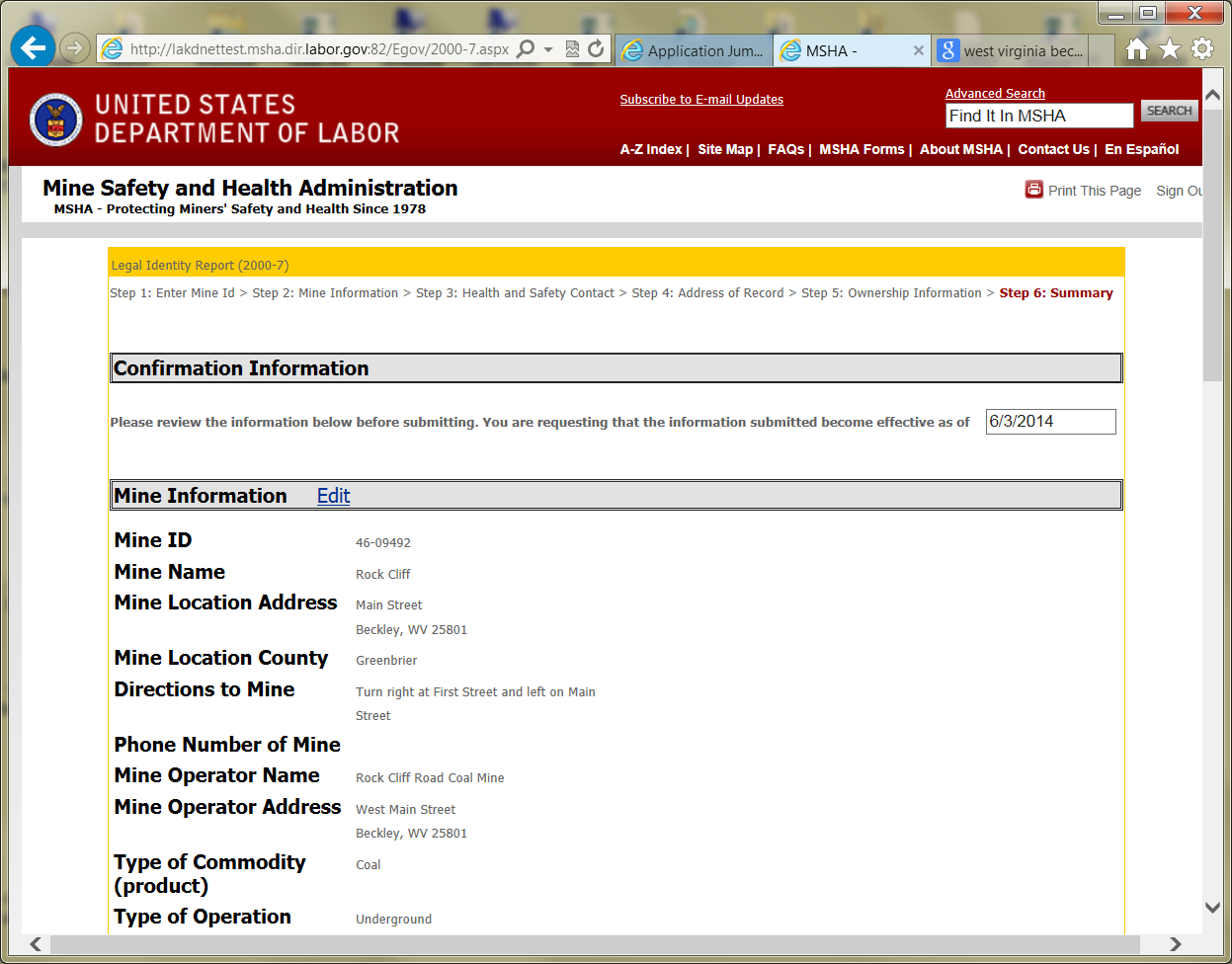Click the browser Back arrow button
This screenshot has height=964, width=1232.
pyautogui.click(x=33, y=47)
